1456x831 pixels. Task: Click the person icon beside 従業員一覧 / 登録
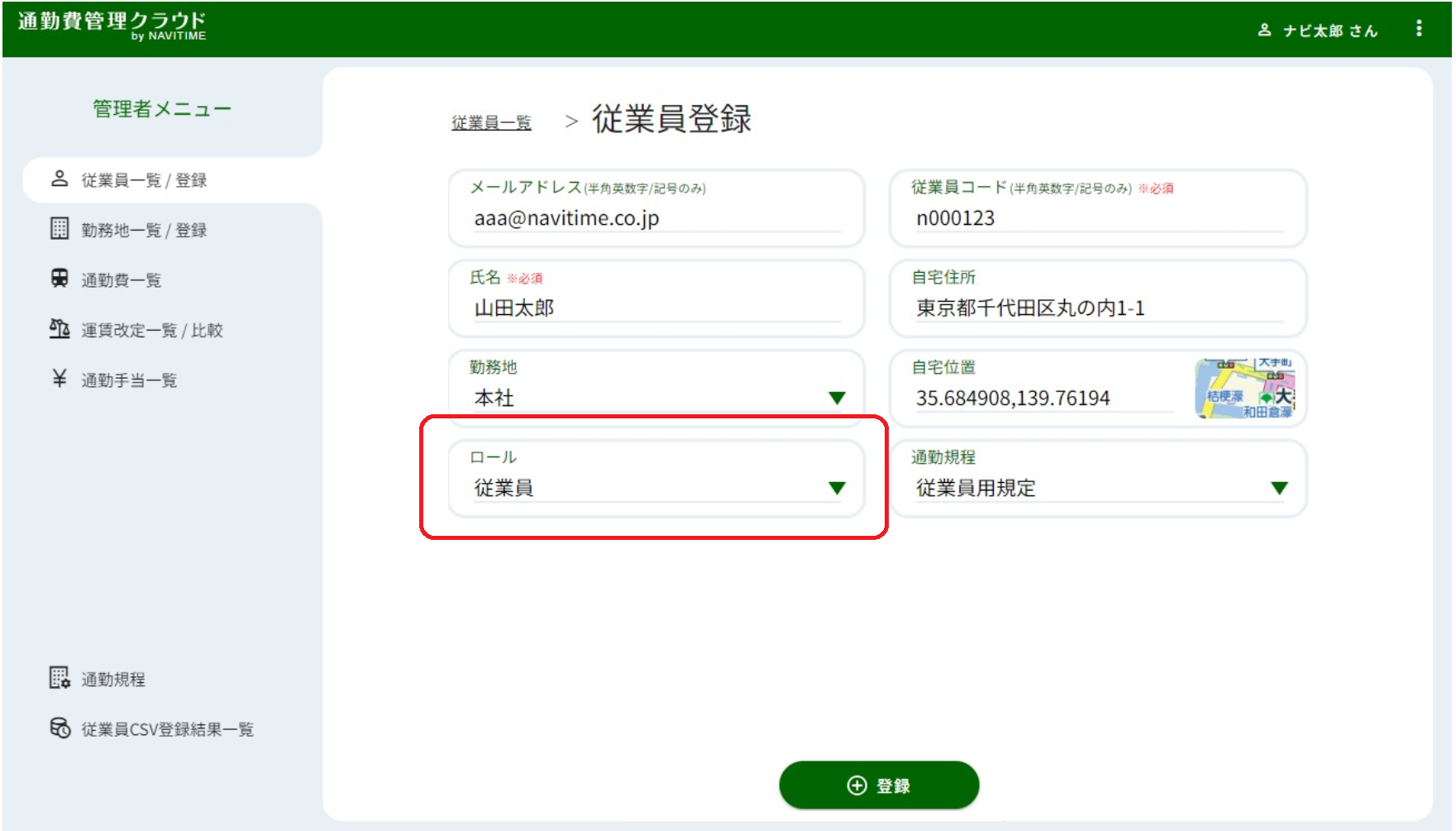tap(60, 179)
